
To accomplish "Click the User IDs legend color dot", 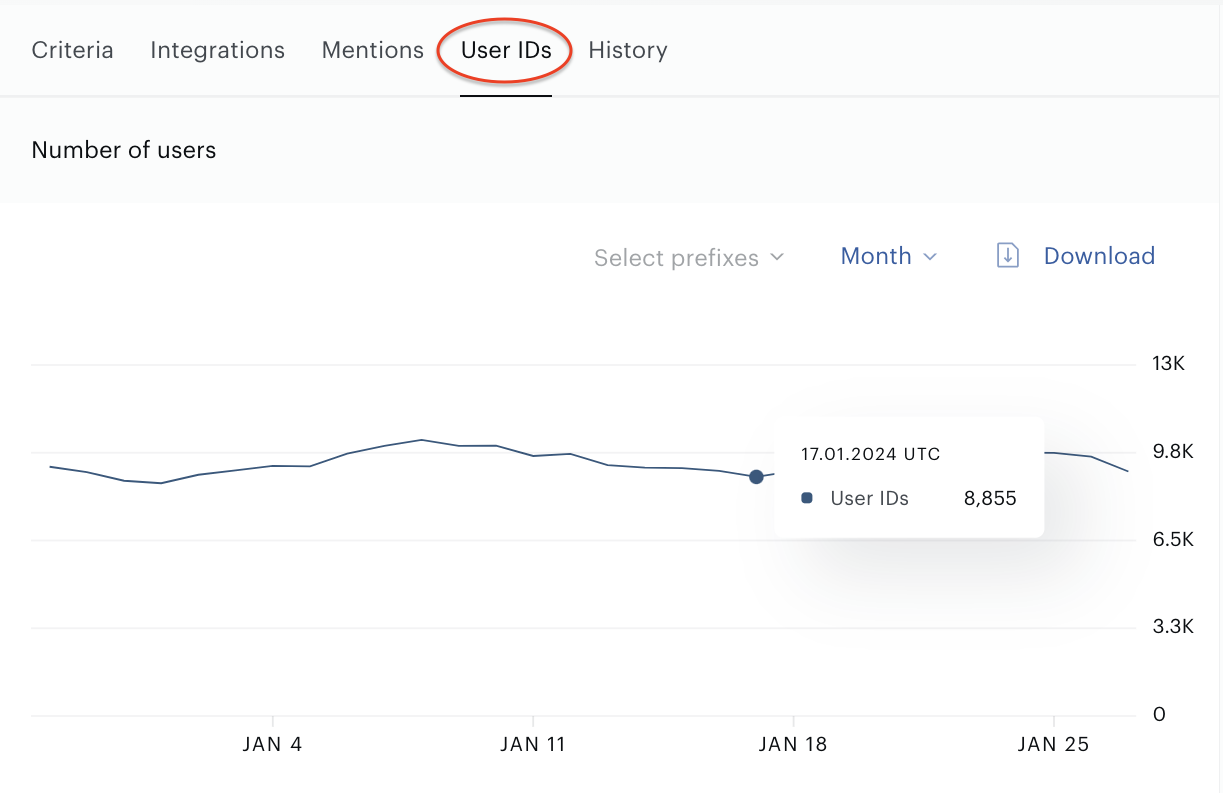I will 807,498.
